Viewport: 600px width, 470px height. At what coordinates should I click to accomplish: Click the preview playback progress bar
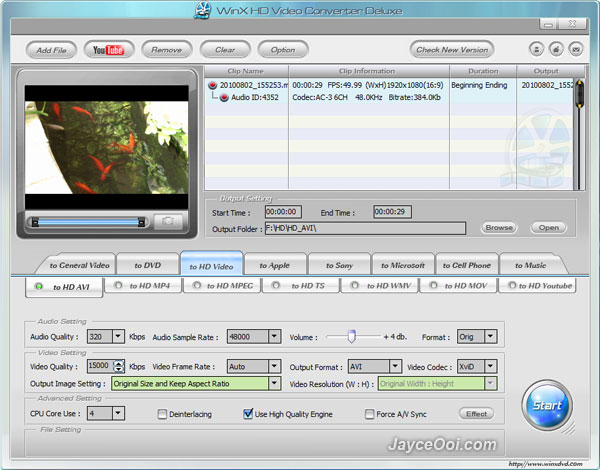[x=88, y=222]
